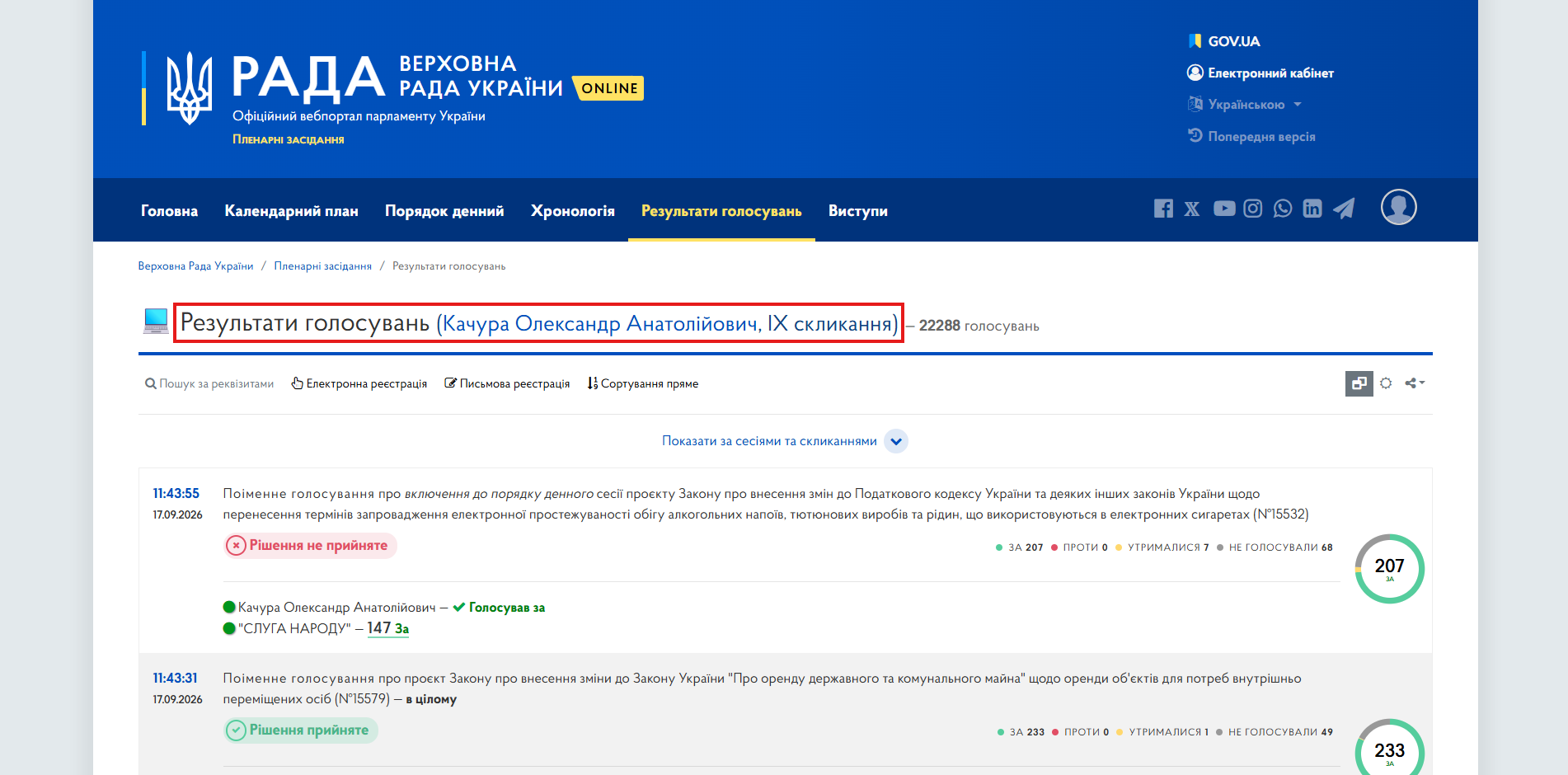Click the 147 За faction vote link
This screenshot has height=775, width=1568.
click(387, 628)
